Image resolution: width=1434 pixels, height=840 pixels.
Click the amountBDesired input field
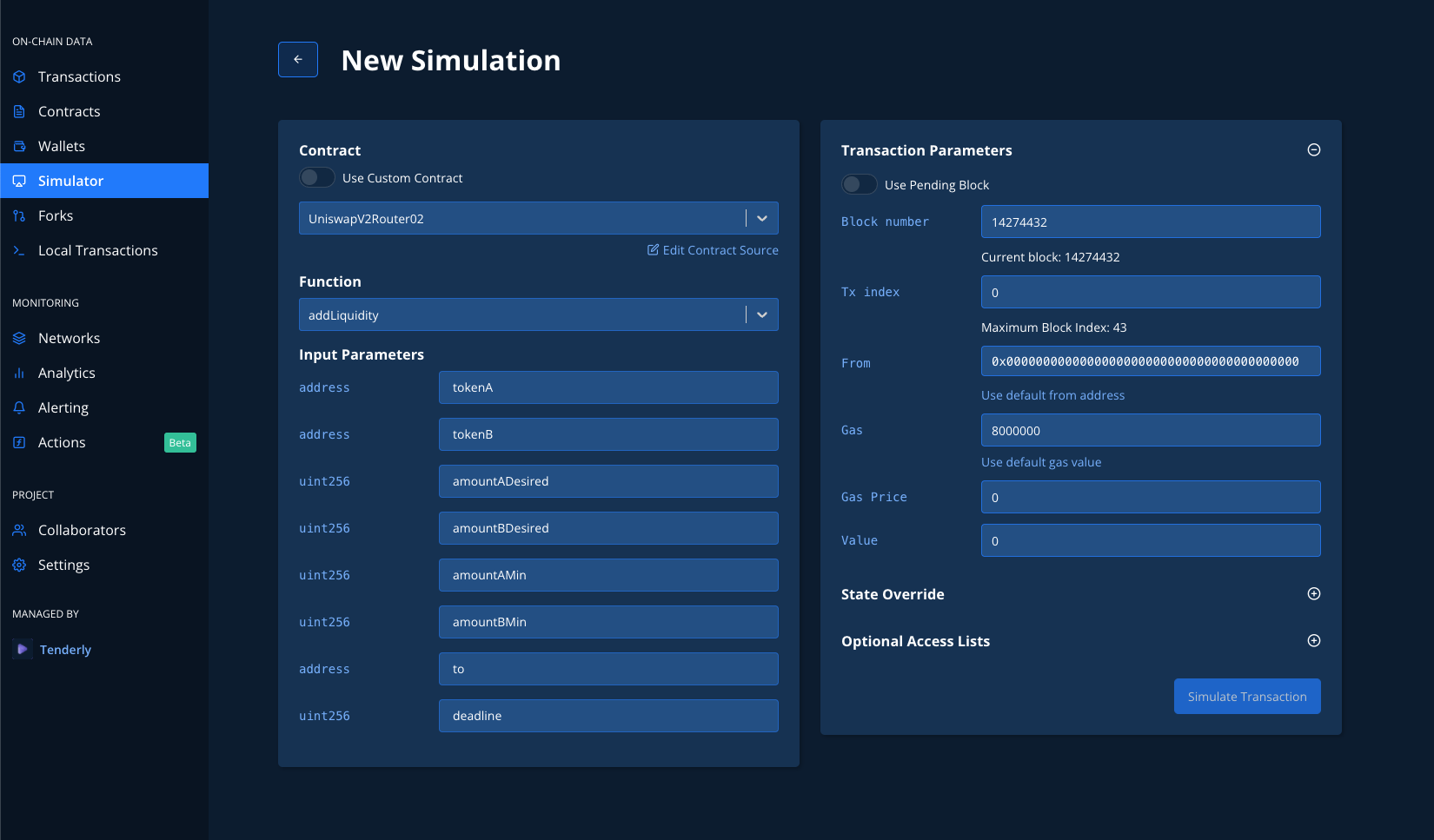tap(608, 528)
